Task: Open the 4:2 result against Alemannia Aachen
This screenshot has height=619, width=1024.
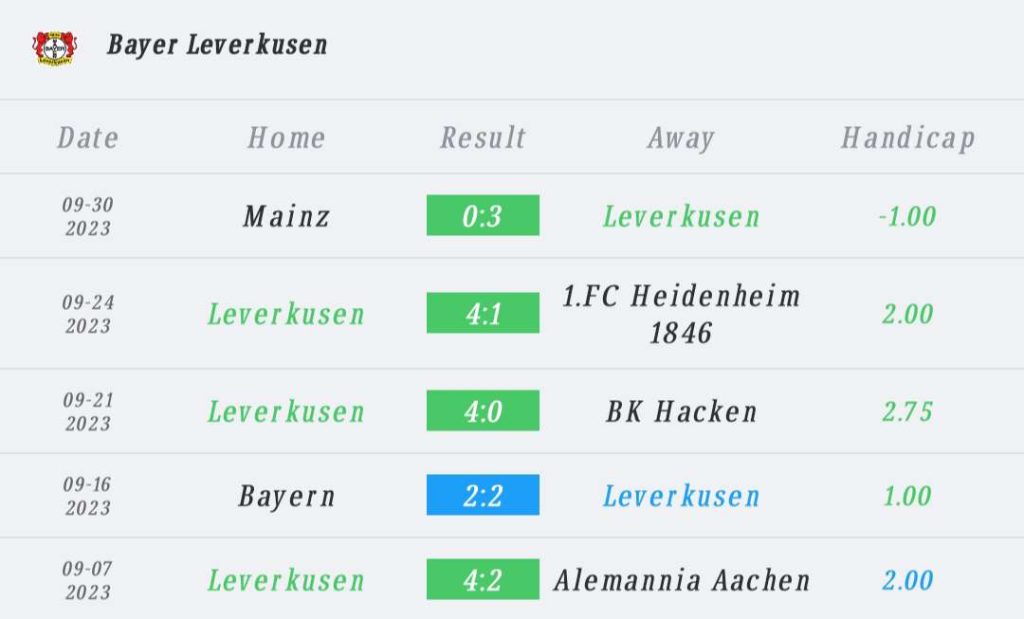Action: click(x=483, y=579)
